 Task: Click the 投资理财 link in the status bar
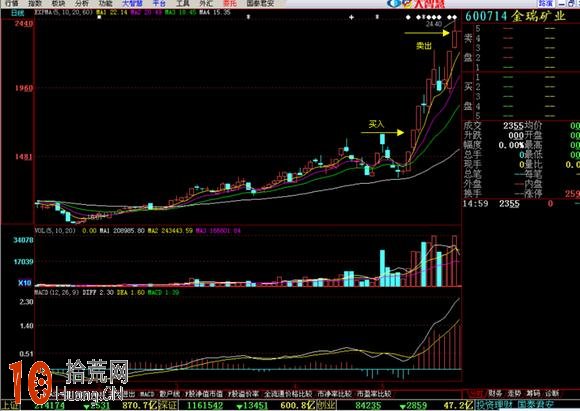click(494, 405)
